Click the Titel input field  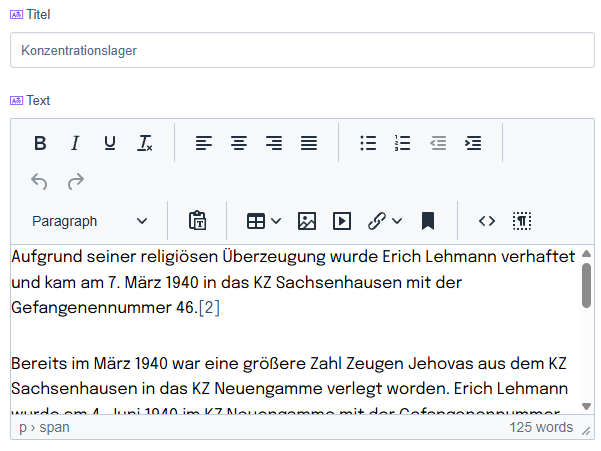click(302, 50)
